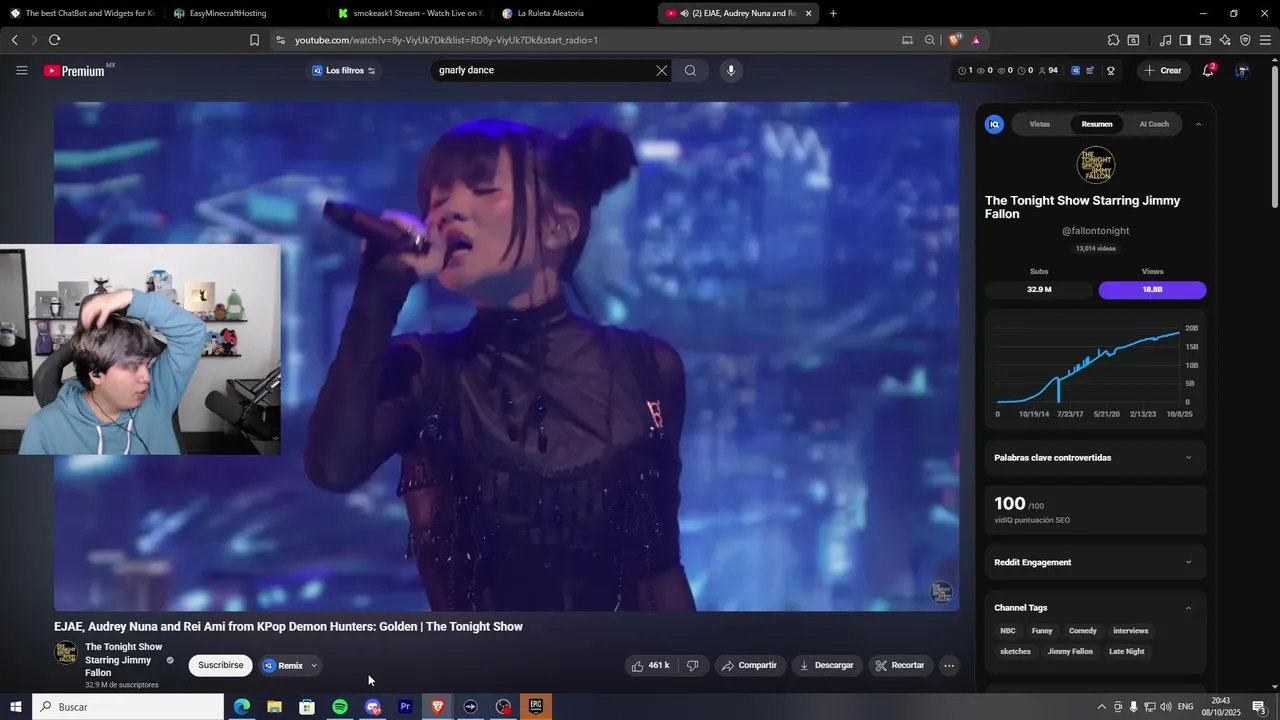Image resolution: width=1280 pixels, height=720 pixels.
Task: Switch to vidIQ AI Coach tab
Action: point(1154,124)
